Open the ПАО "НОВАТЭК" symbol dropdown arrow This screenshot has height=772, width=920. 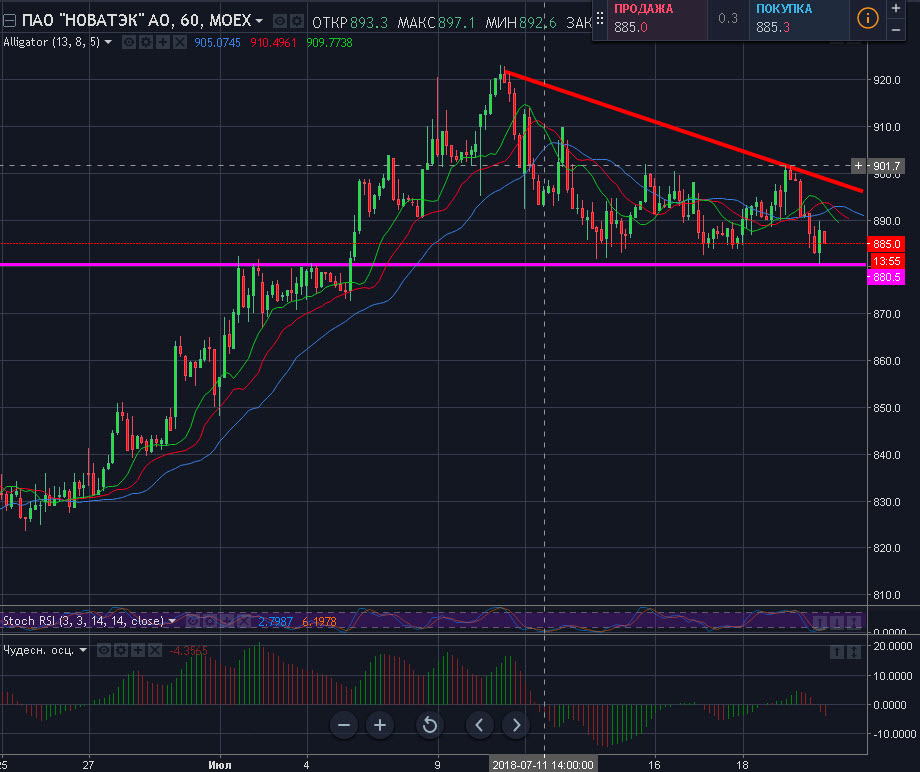pos(259,21)
